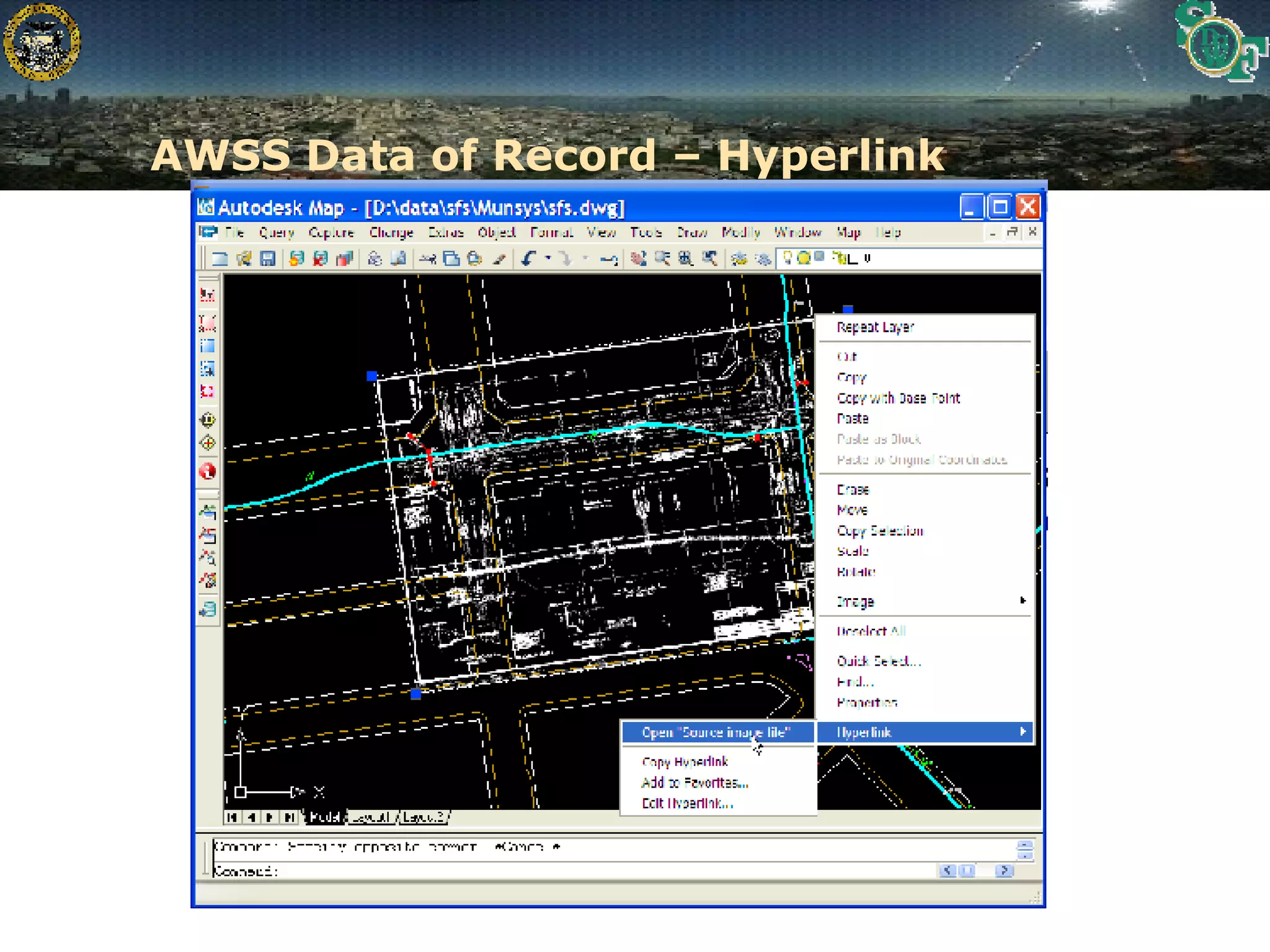This screenshot has height=952, width=1270.
Task: Select Copy with Base Point
Action: [x=898, y=398]
